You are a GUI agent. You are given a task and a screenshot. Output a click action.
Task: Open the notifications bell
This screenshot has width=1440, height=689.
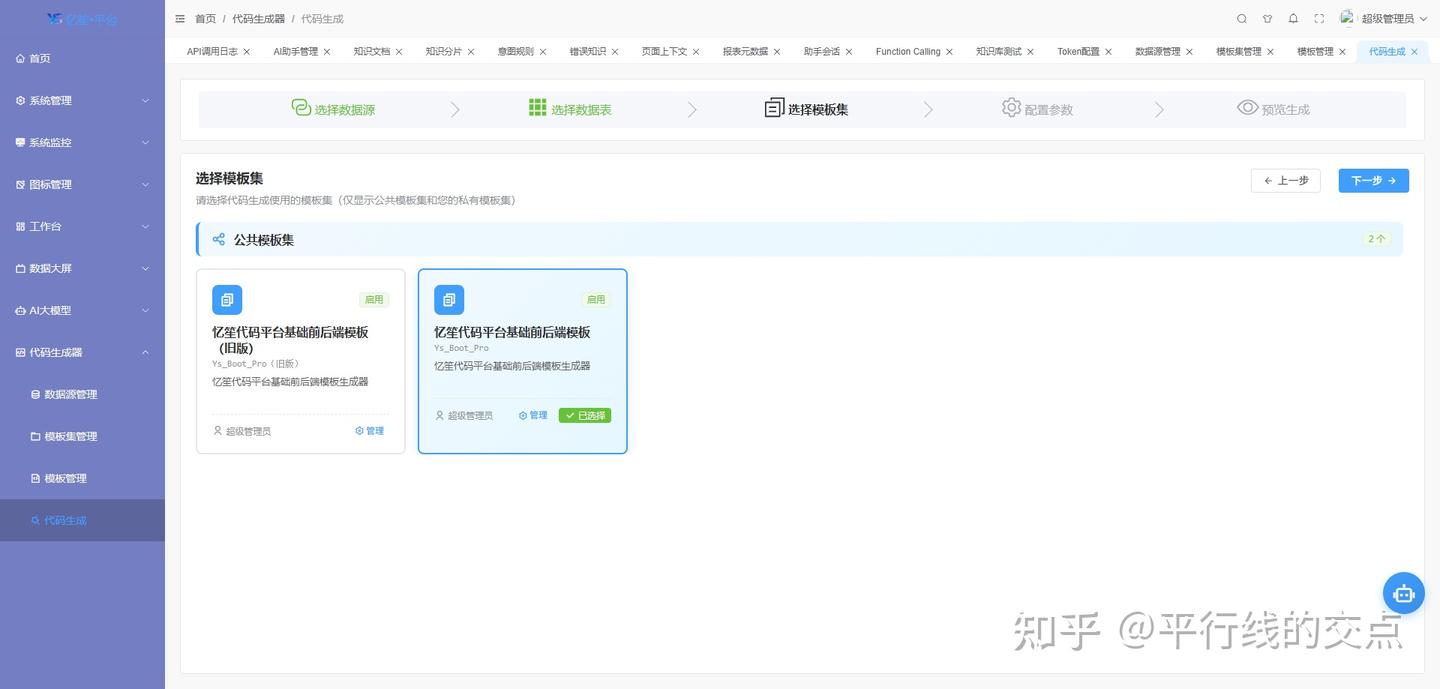coord(1293,19)
